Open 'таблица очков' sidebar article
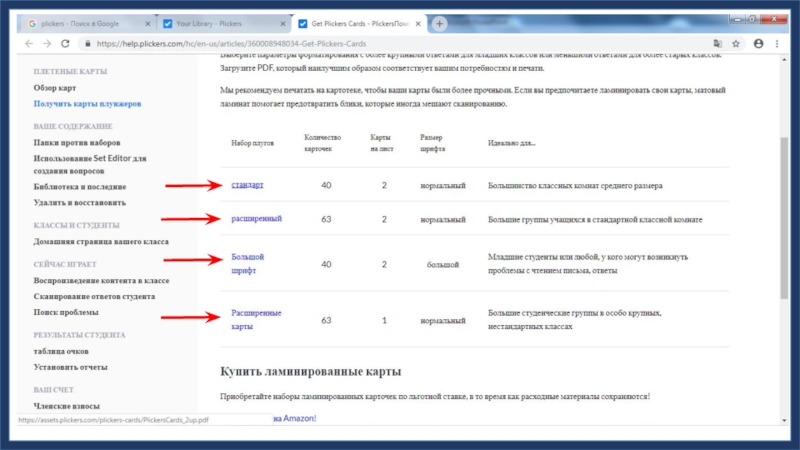Image resolution: width=800 pixels, height=450 pixels. (x=61, y=351)
